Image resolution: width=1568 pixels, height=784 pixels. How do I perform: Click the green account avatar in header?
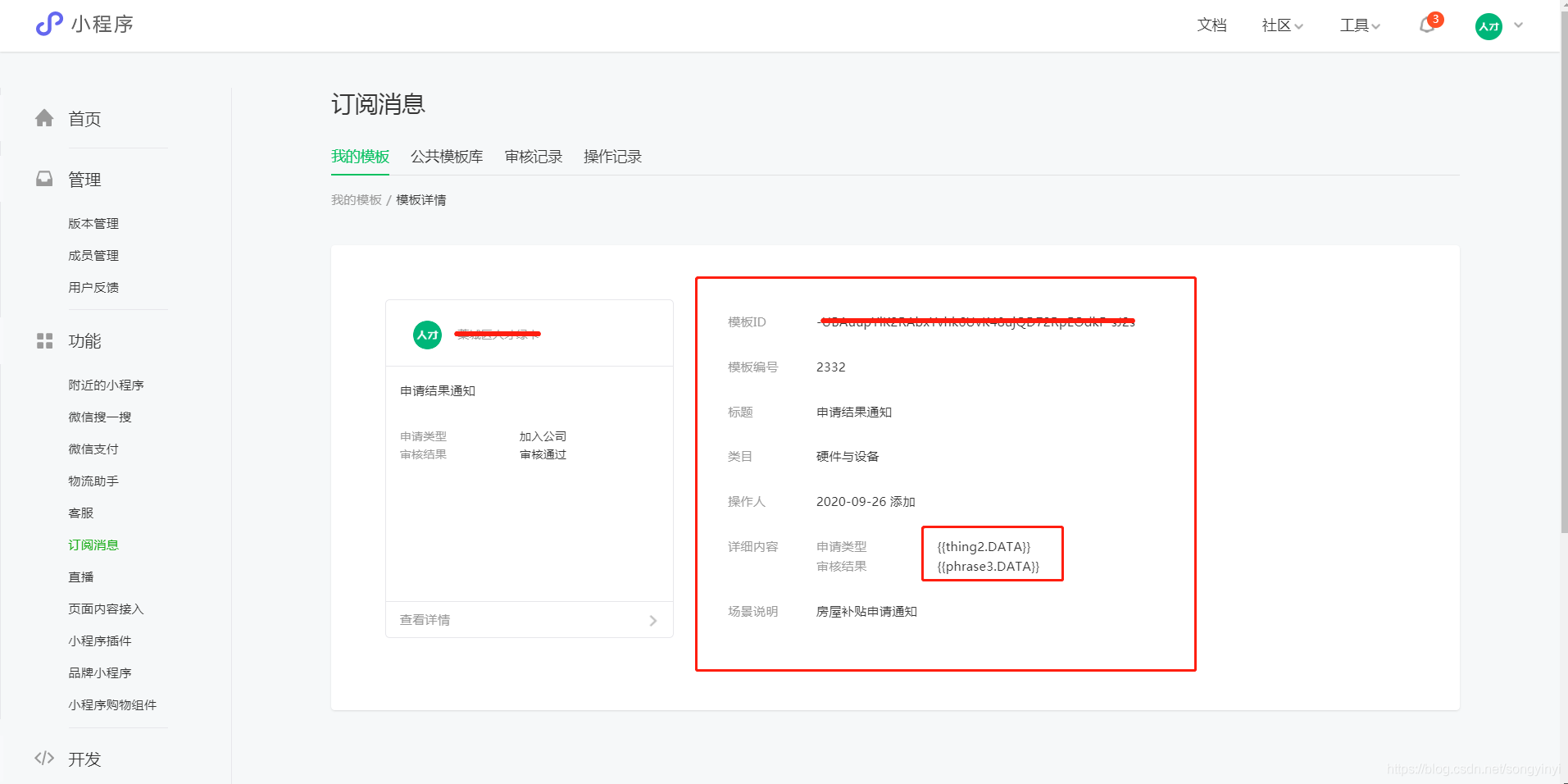[x=1488, y=26]
